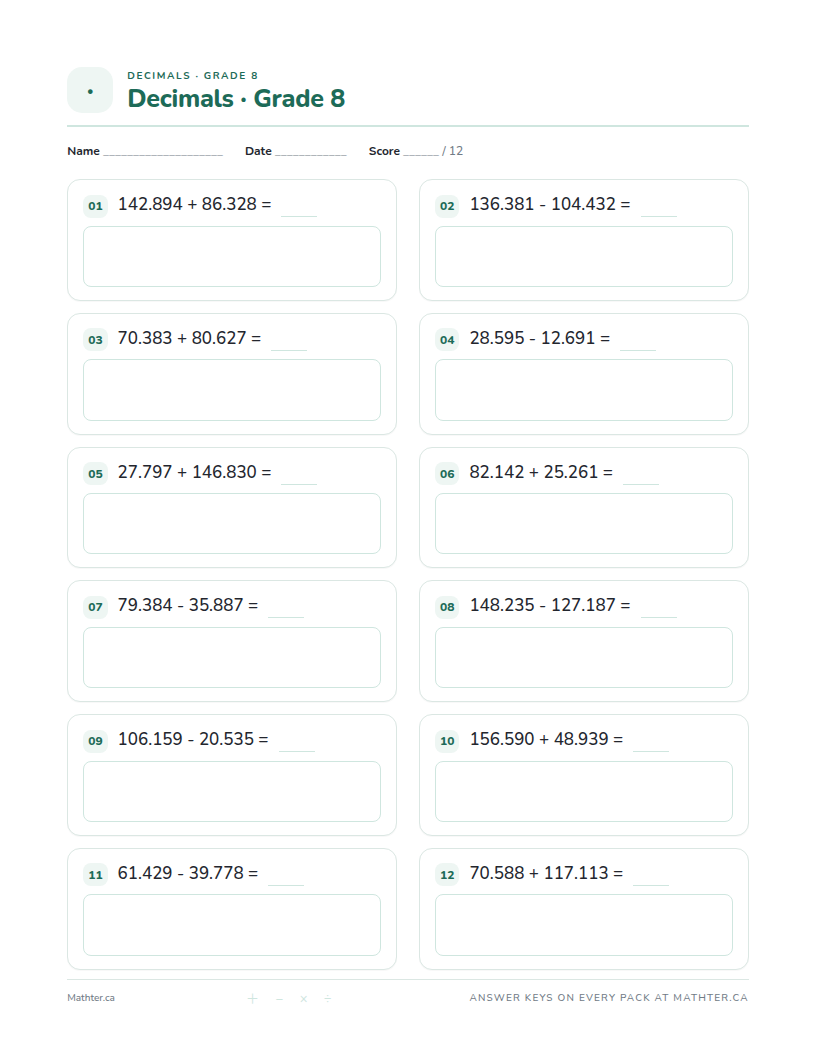
Task: Click the multiplication symbol in the footer
Action: coord(304,998)
